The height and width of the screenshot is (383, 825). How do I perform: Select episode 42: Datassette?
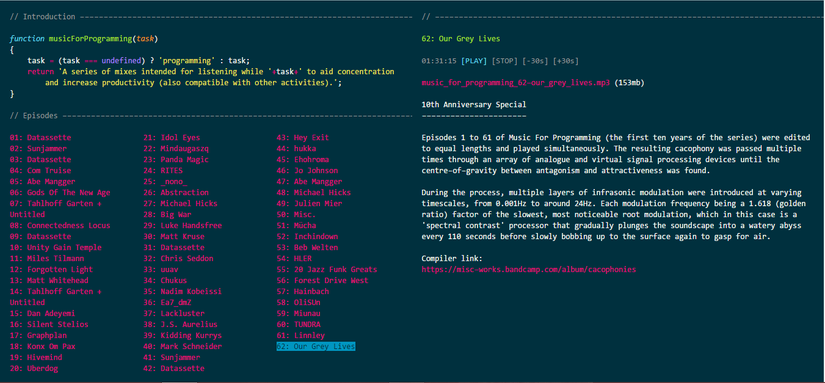pos(174,368)
